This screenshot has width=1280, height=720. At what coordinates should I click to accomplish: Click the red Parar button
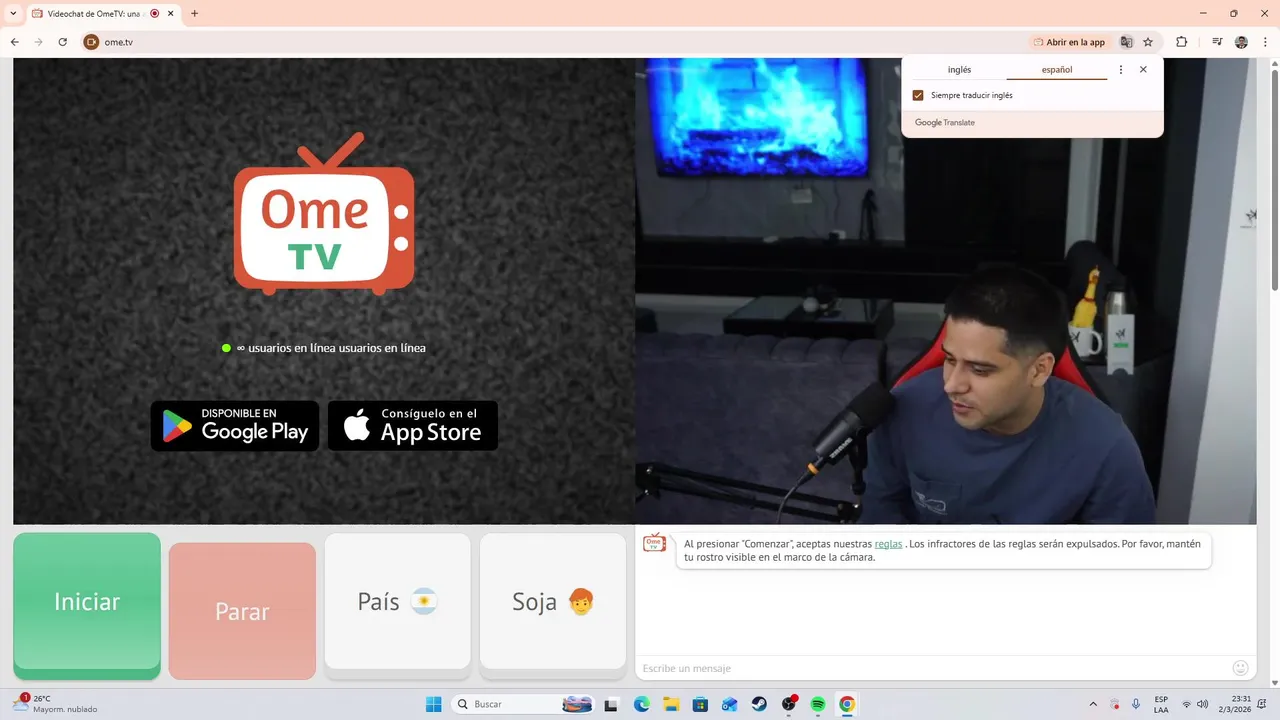point(242,611)
